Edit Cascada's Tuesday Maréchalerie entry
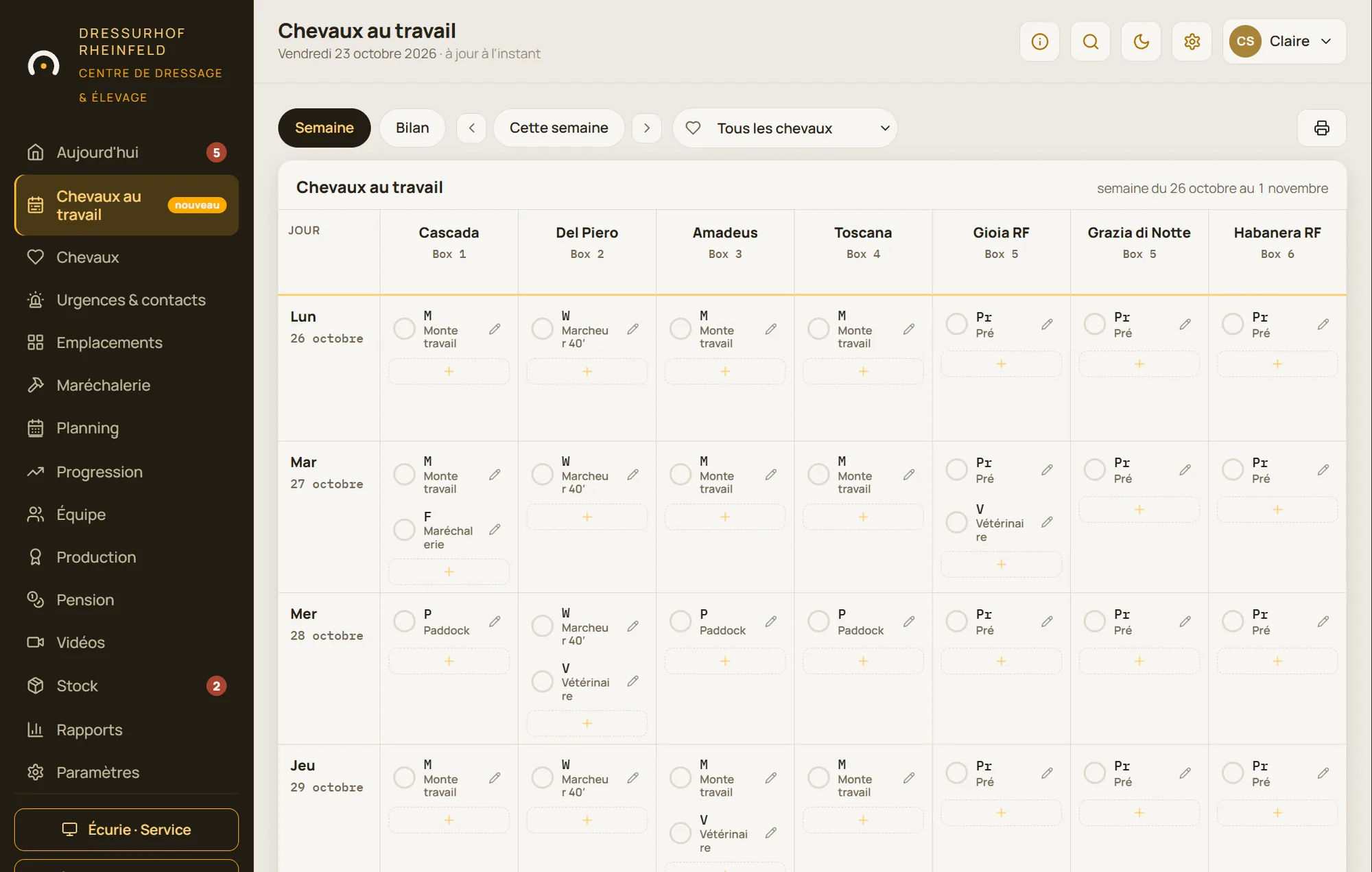This screenshot has width=1372, height=872. 495,530
